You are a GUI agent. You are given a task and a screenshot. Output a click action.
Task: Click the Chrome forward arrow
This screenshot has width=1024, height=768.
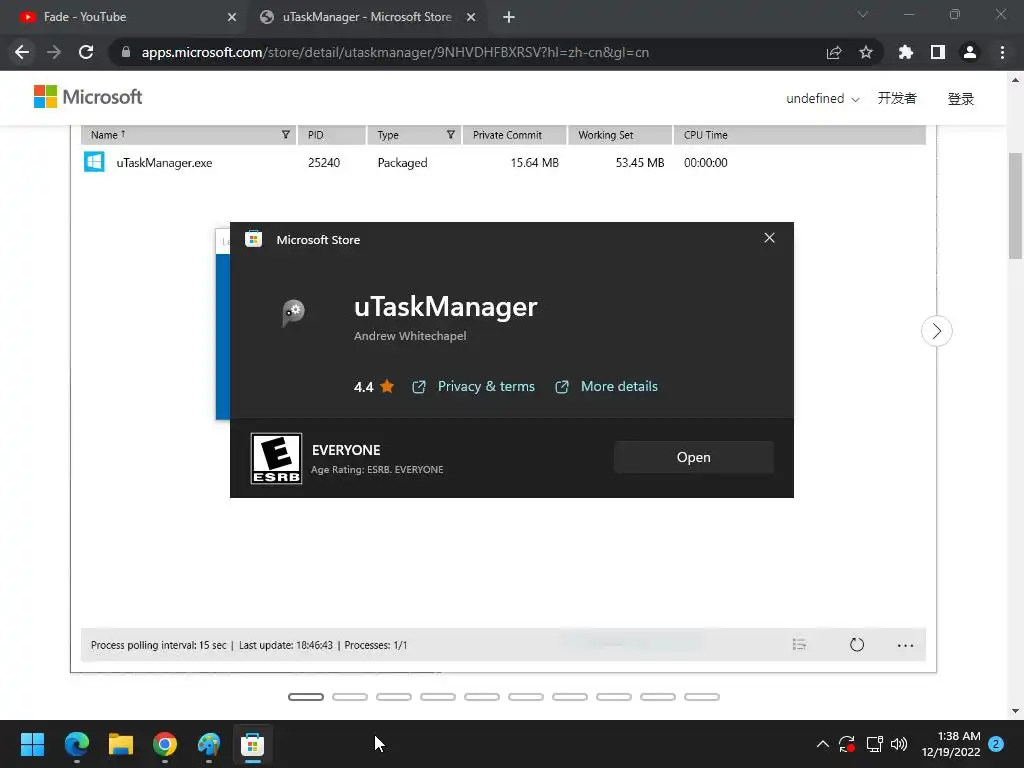pos(54,52)
